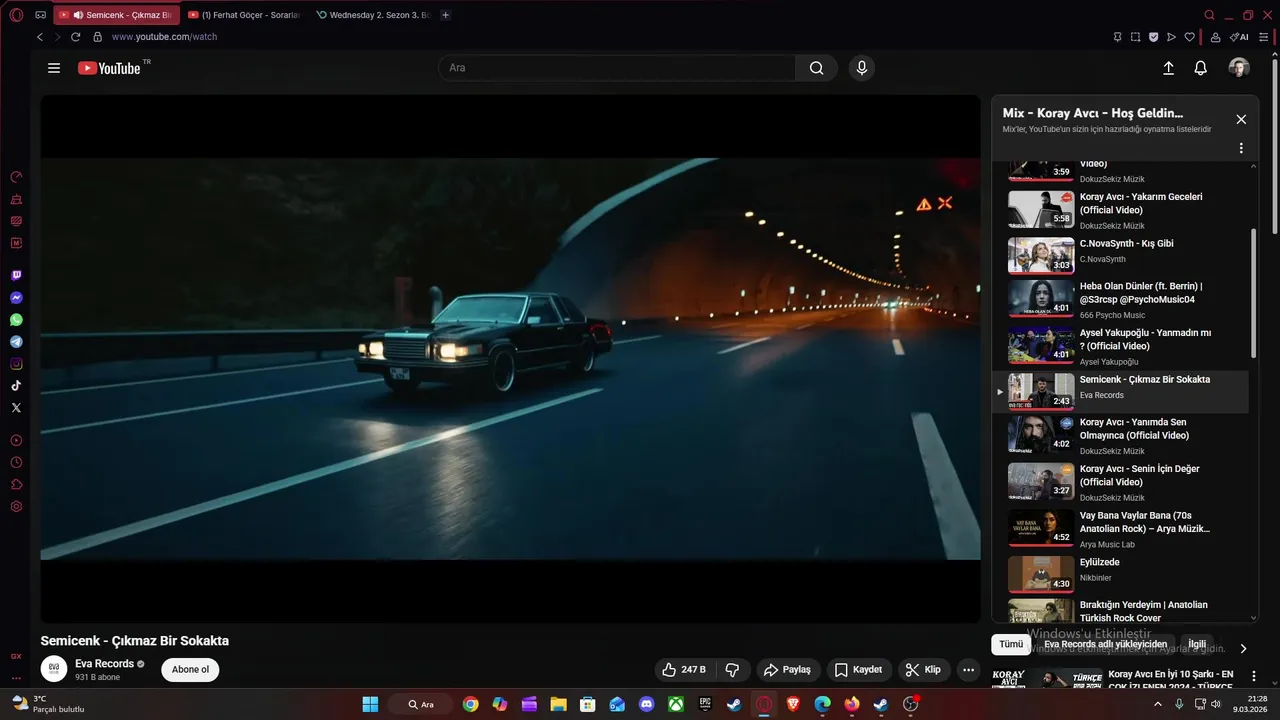Open sidebar settings gear icon

pos(16,506)
